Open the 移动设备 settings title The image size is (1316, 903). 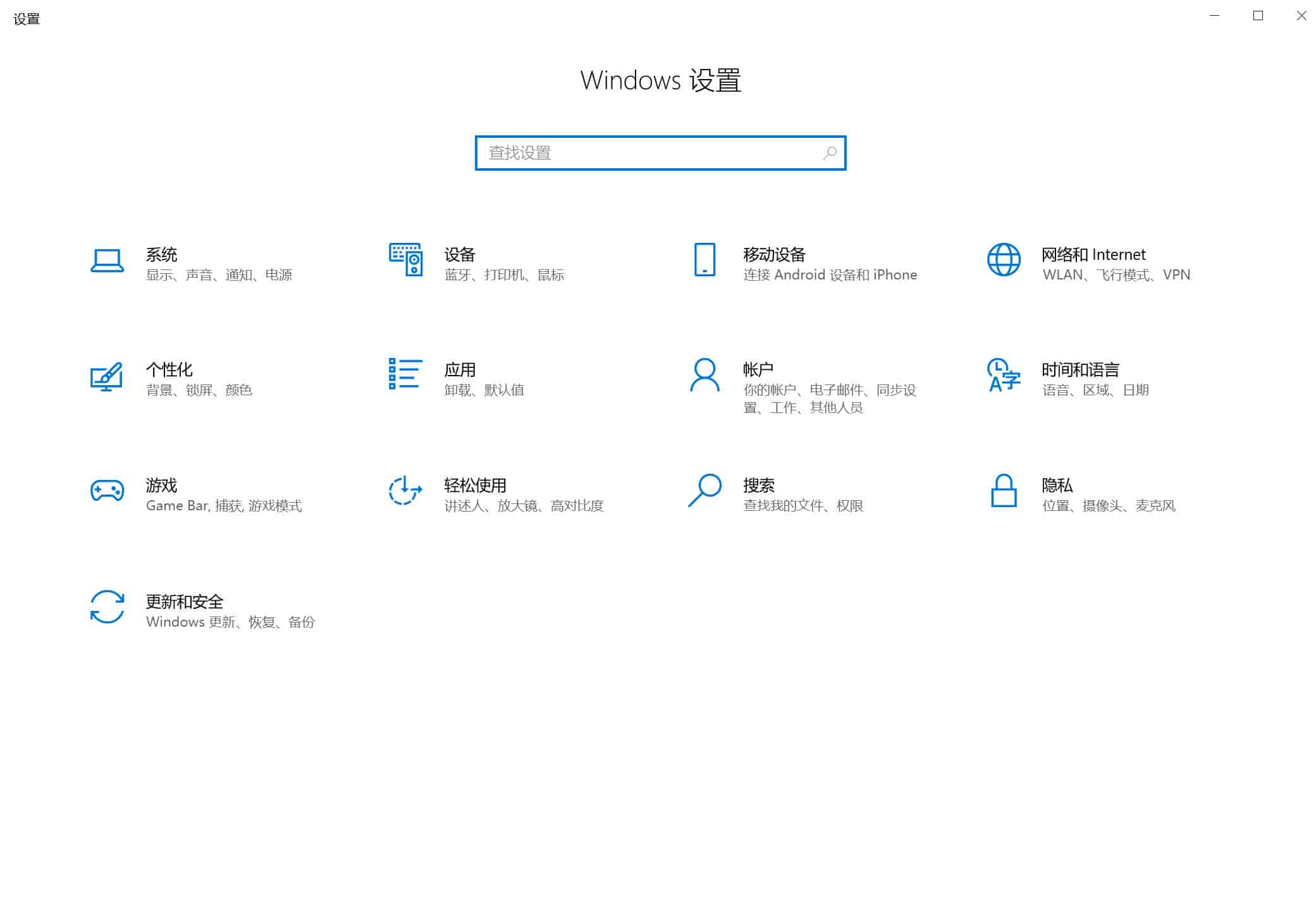(774, 255)
